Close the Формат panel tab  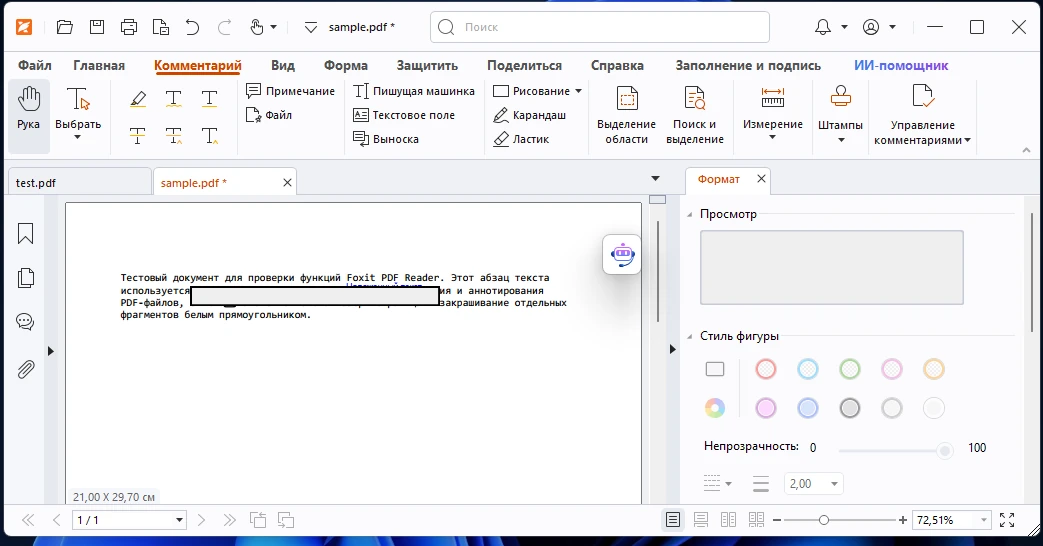point(762,179)
